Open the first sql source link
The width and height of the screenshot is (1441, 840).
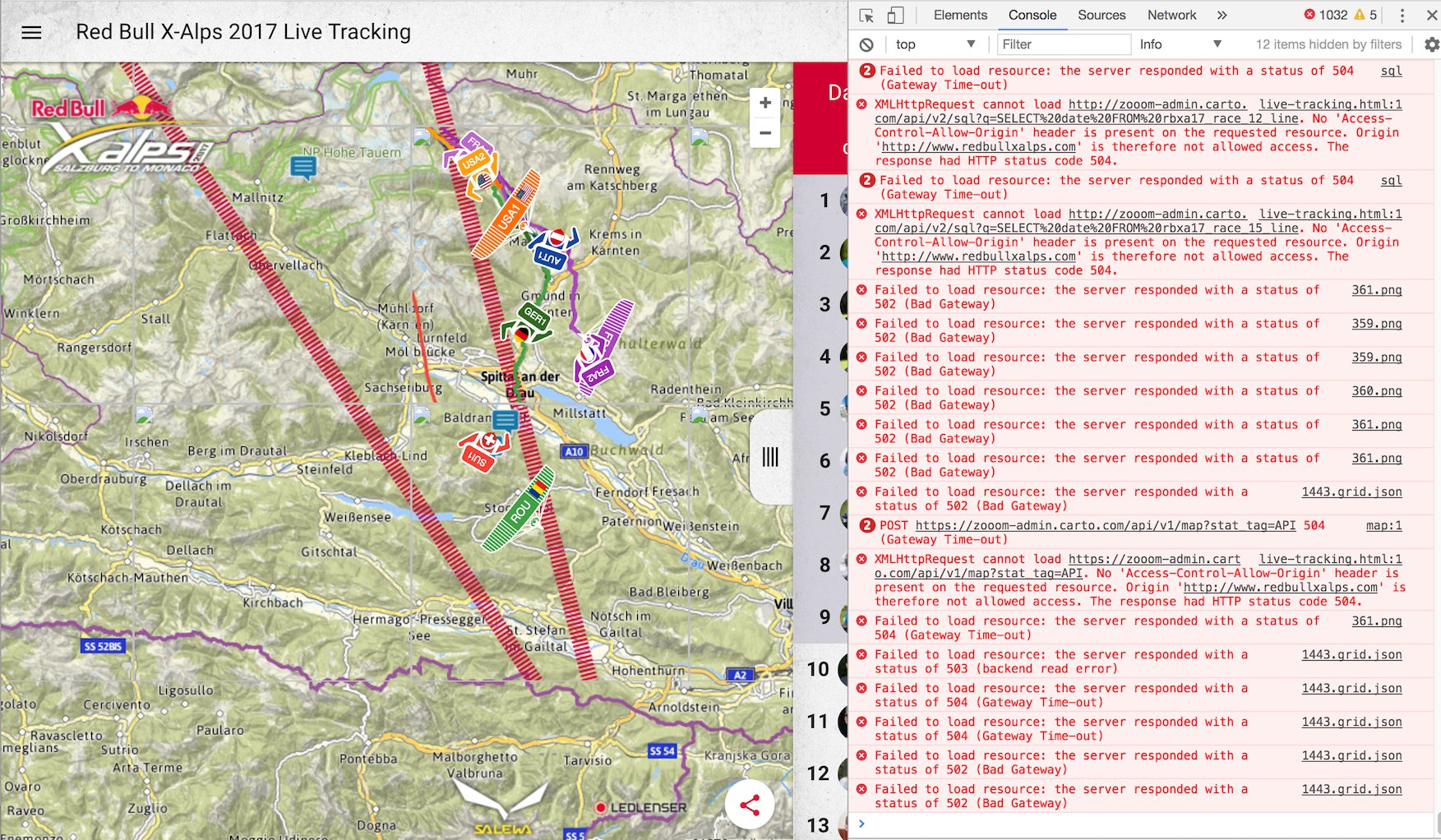pos(1391,71)
